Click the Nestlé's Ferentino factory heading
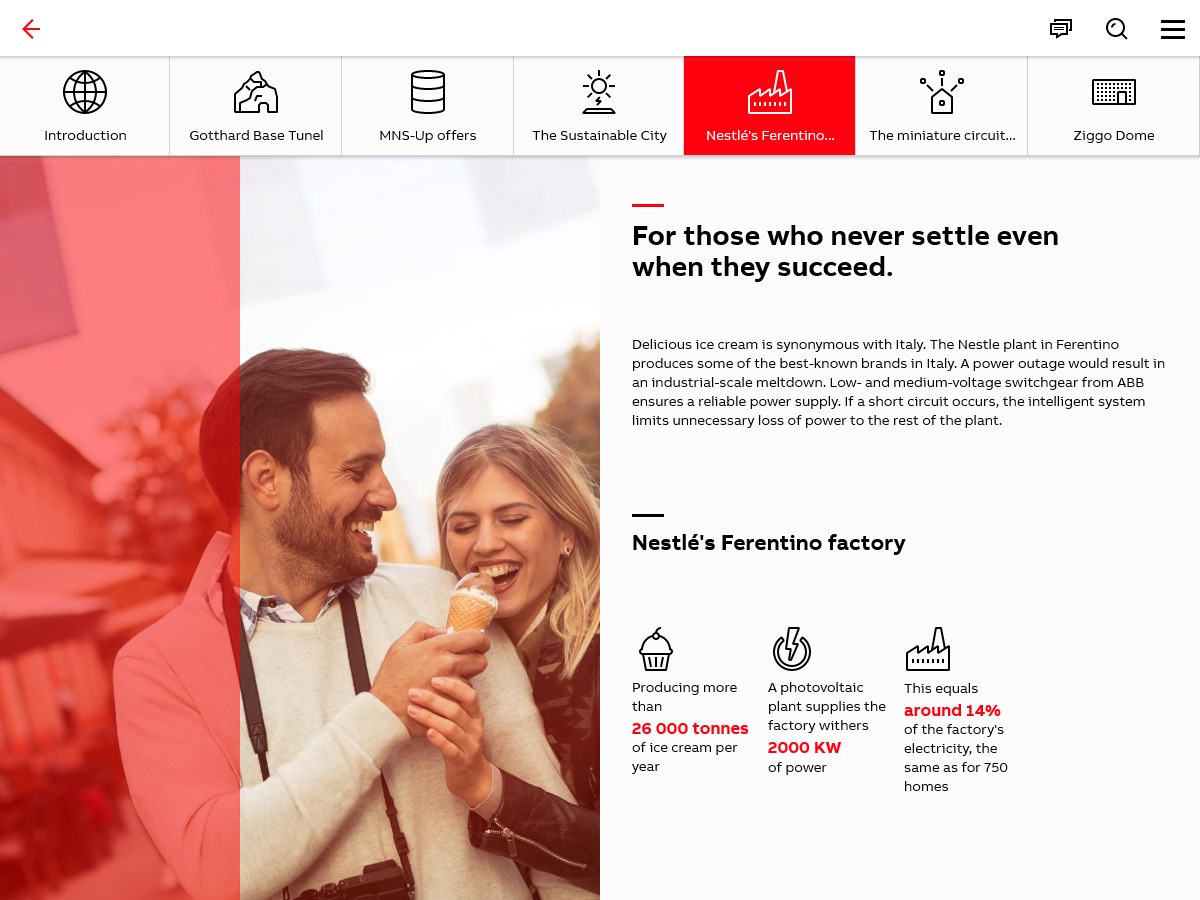Screen dimensions: 1200x900 769,543
